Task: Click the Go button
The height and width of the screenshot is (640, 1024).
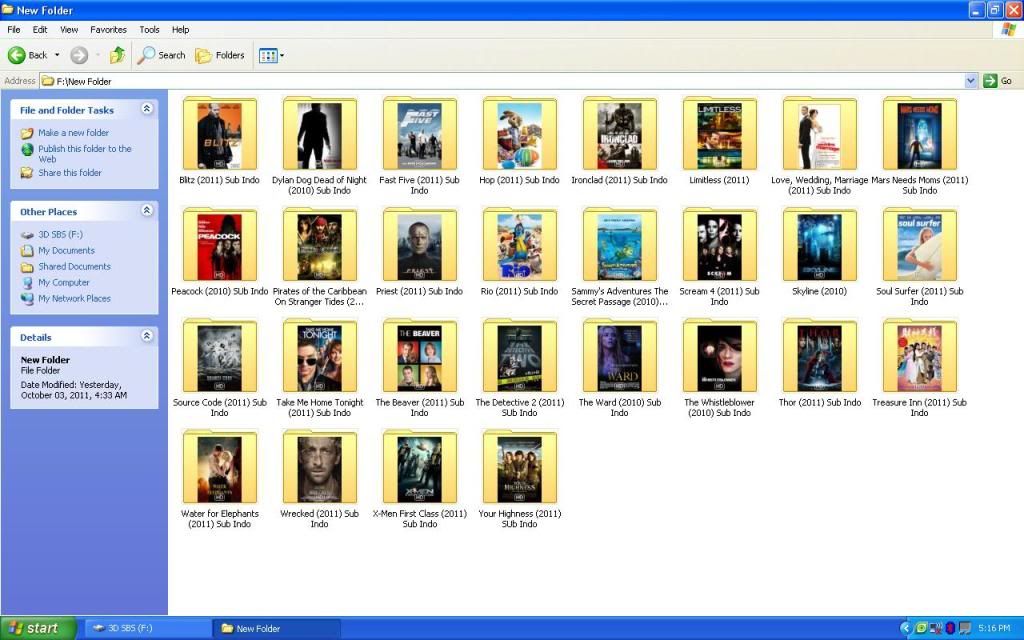Action: [x=998, y=81]
